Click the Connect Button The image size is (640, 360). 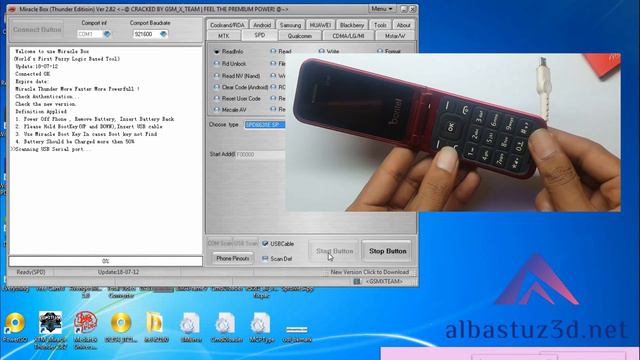[x=37, y=29]
